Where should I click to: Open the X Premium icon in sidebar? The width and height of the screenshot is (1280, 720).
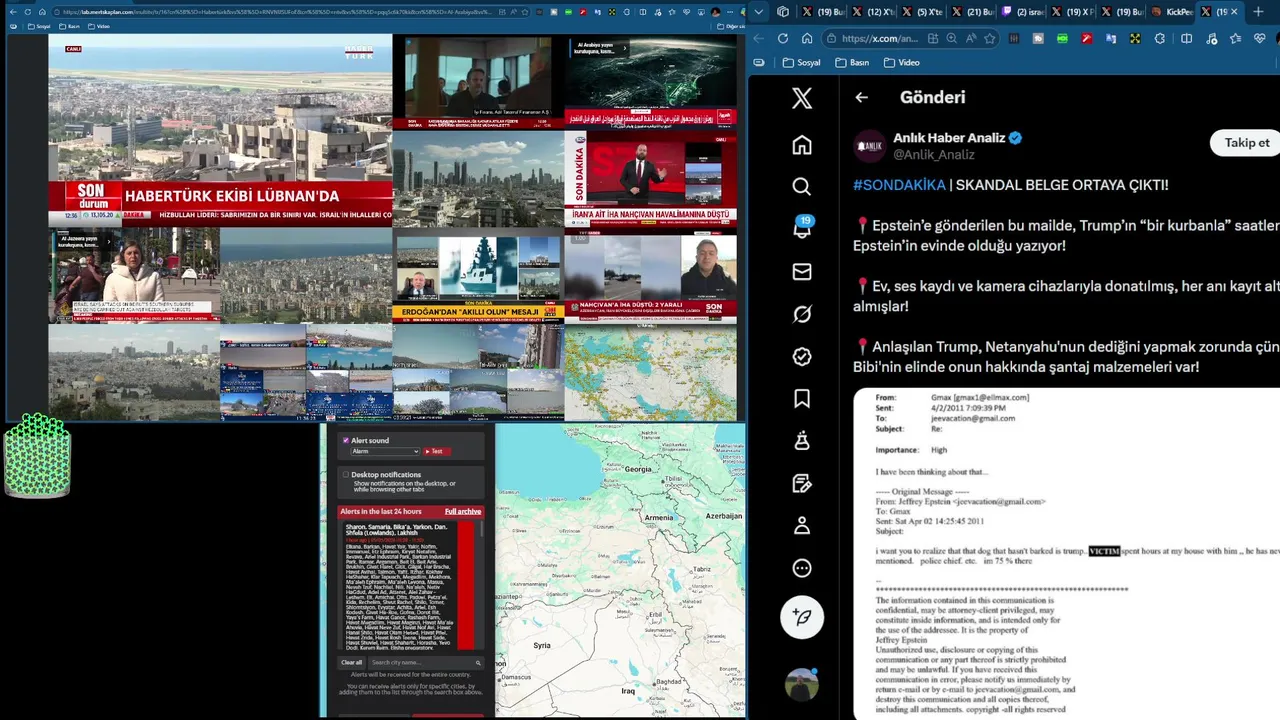point(802,441)
